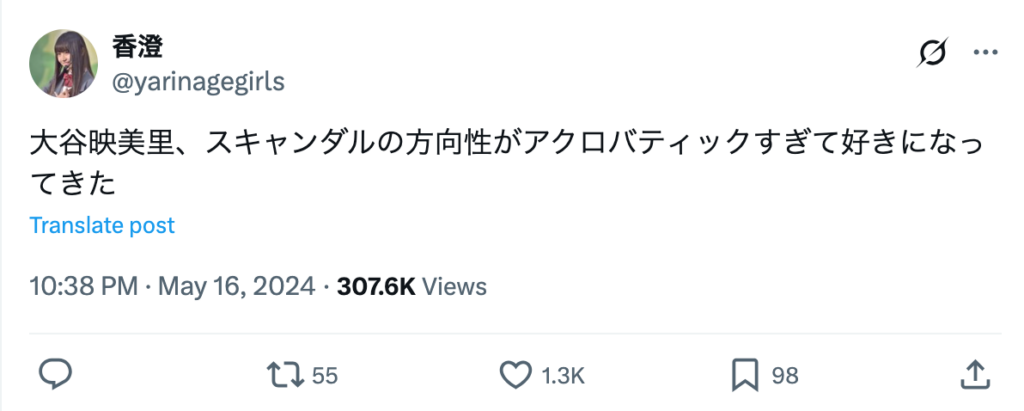Open the three-dot more options menu

(x=985, y=54)
